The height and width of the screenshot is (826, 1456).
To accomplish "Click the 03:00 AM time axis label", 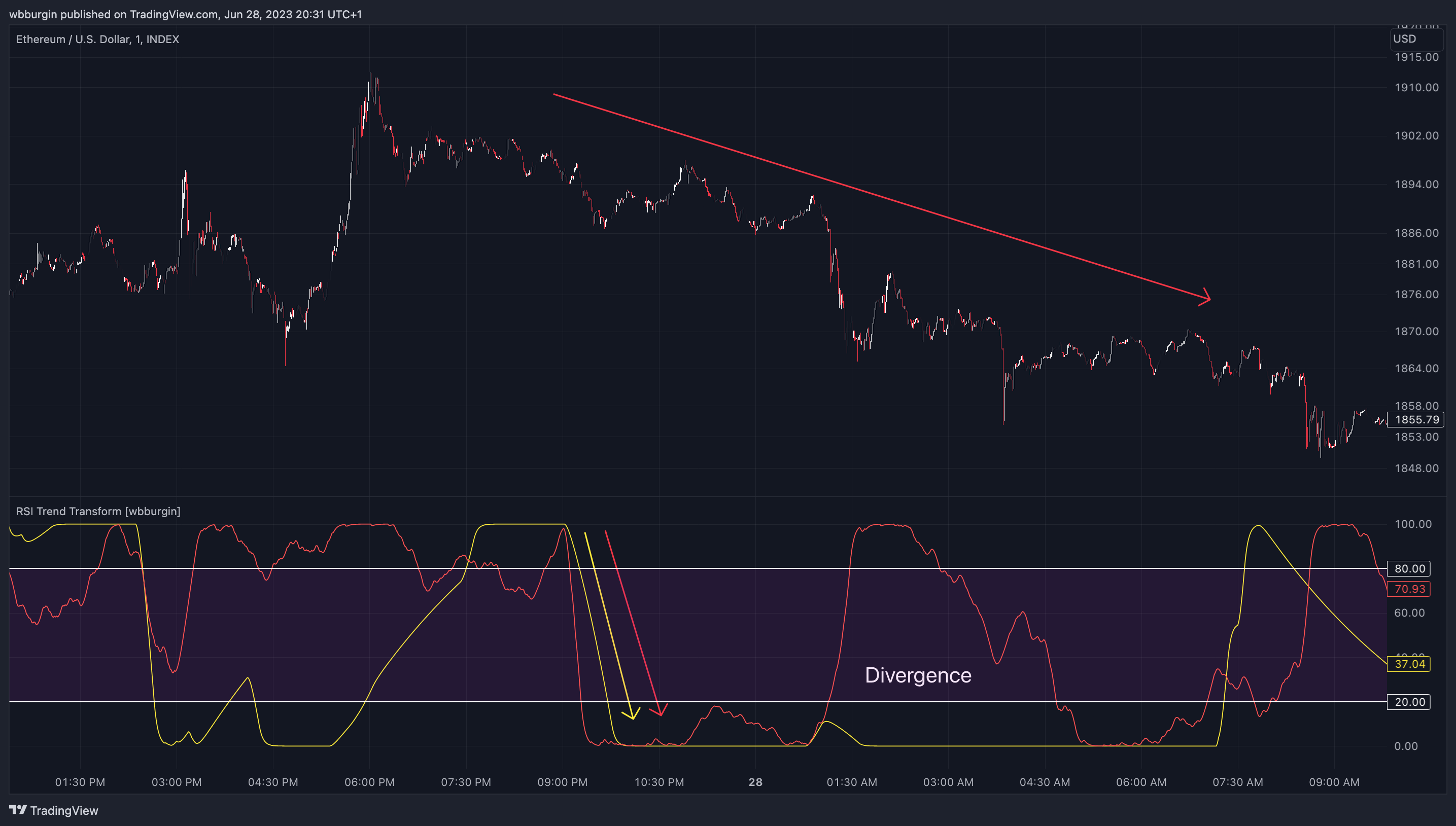I will click(x=948, y=782).
